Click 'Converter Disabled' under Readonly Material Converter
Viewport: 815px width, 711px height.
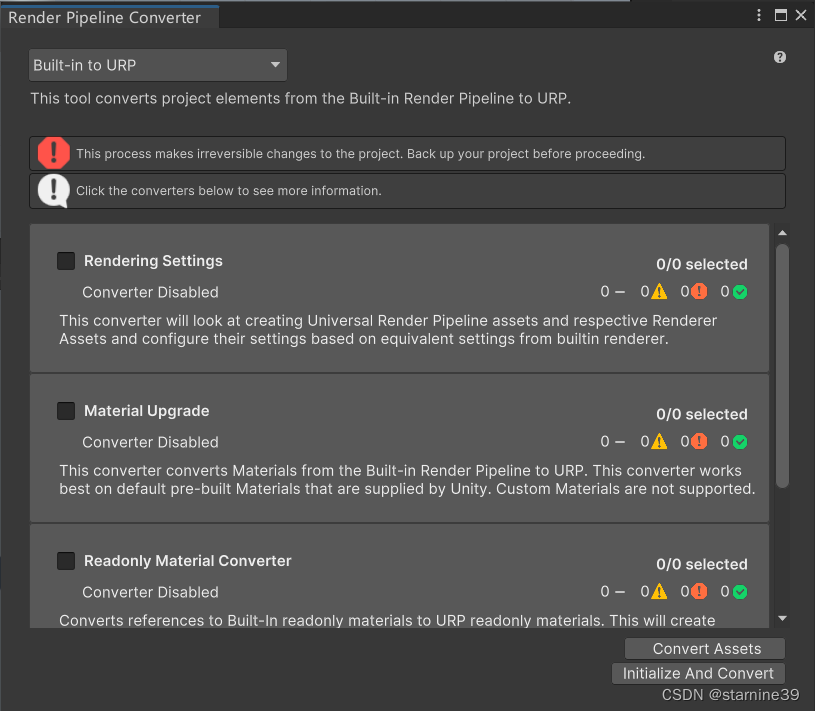(150, 592)
